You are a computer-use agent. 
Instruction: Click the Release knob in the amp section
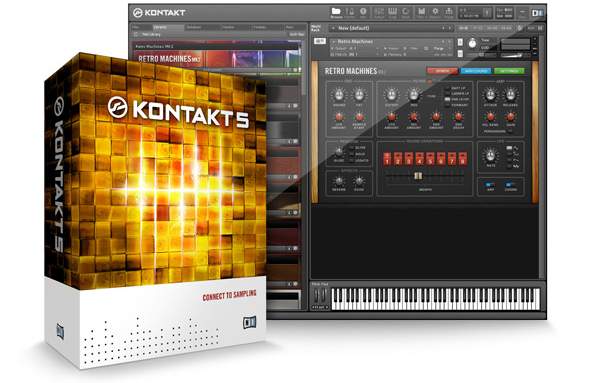coord(510,94)
